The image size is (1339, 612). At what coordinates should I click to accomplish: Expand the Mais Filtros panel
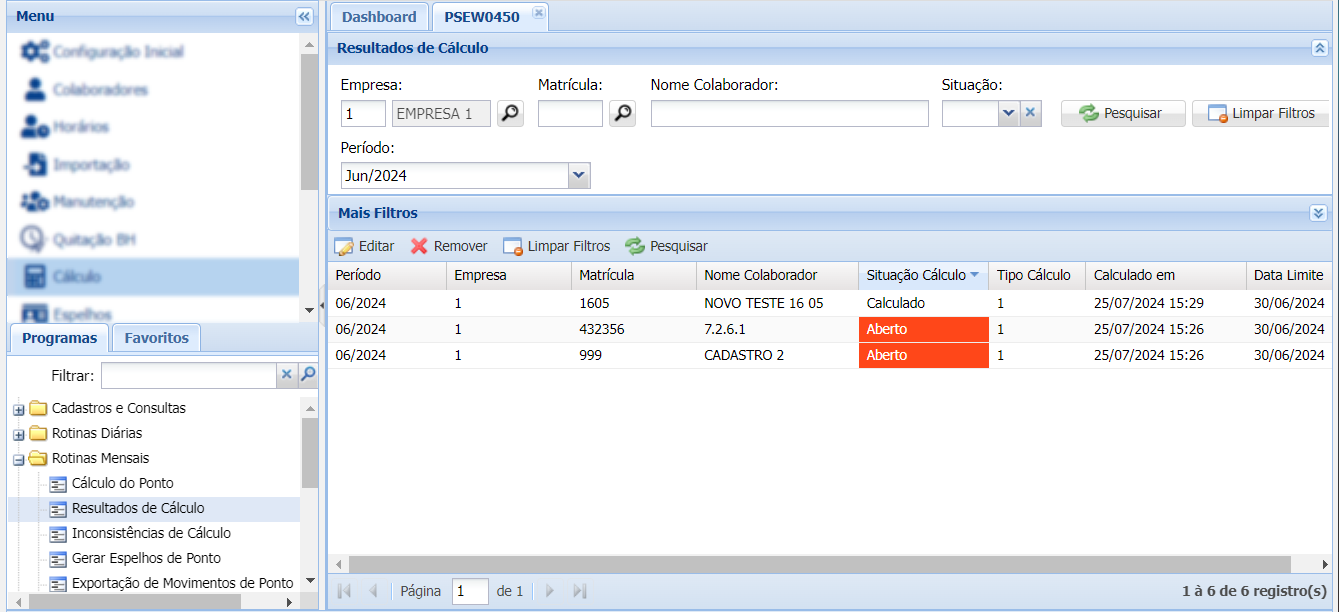[x=1318, y=213]
